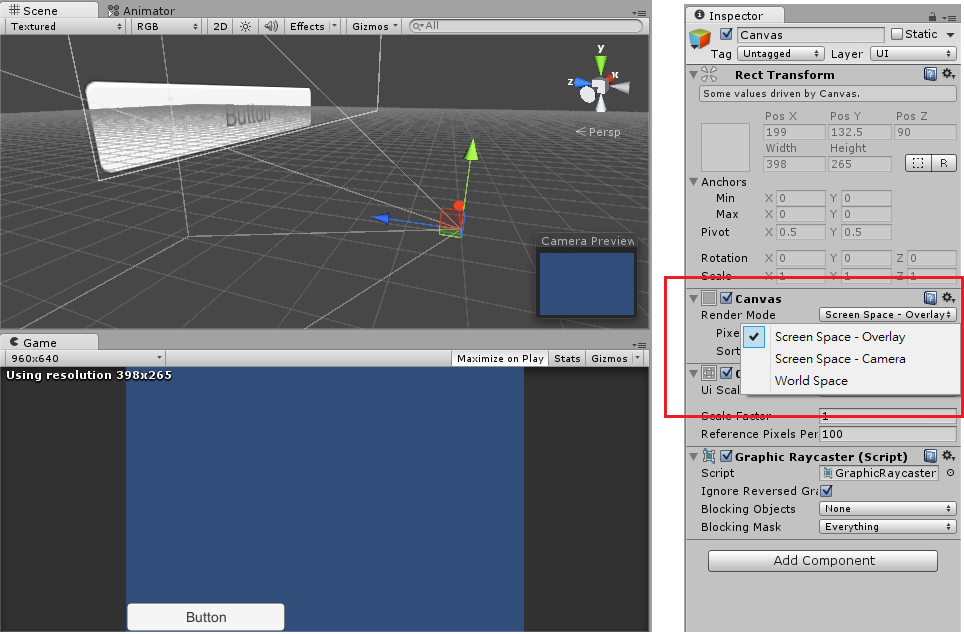Screen dimensions: 964x634
Task: Open the anchor presets selector in Rect Transform
Action: [724, 147]
